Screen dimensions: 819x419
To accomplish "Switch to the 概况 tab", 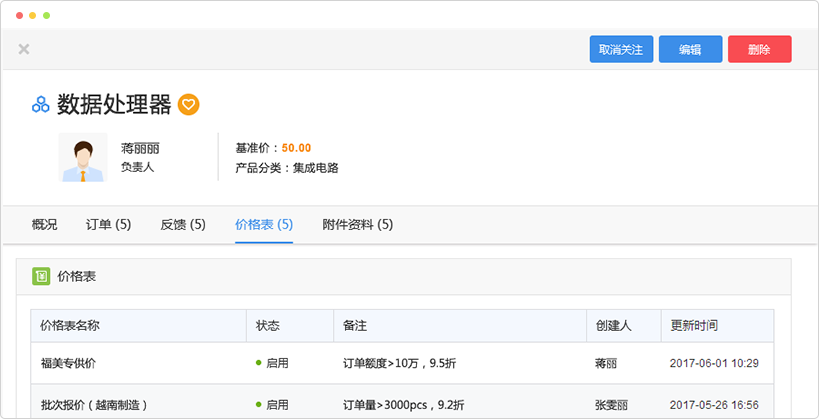I will [x=45, y=225].
